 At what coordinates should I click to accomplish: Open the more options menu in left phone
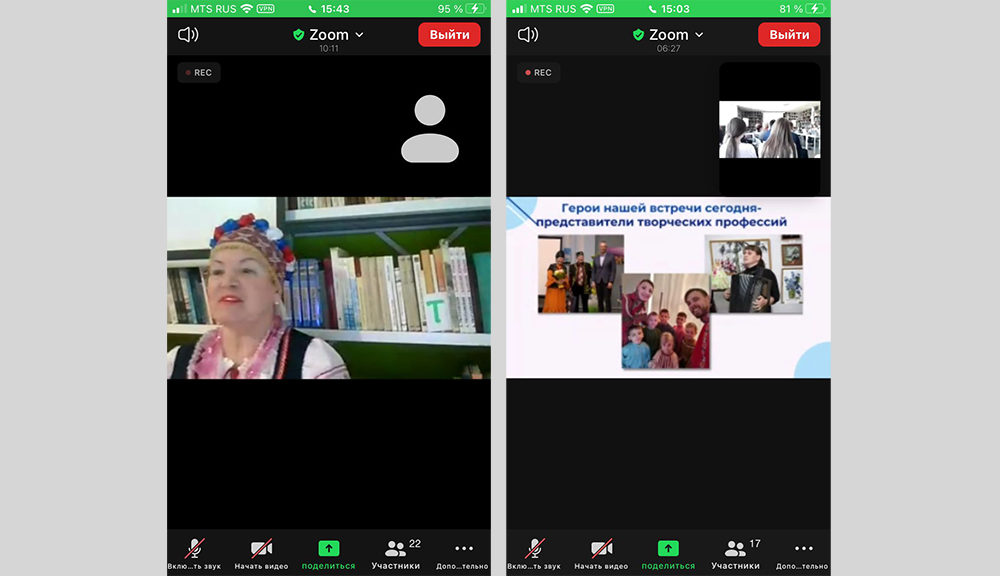coord(463,552)
